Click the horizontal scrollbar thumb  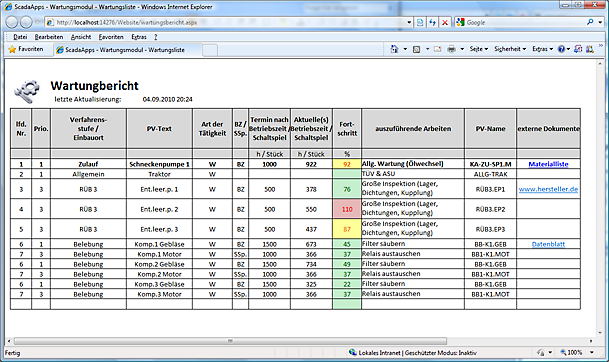click(230, 341)
